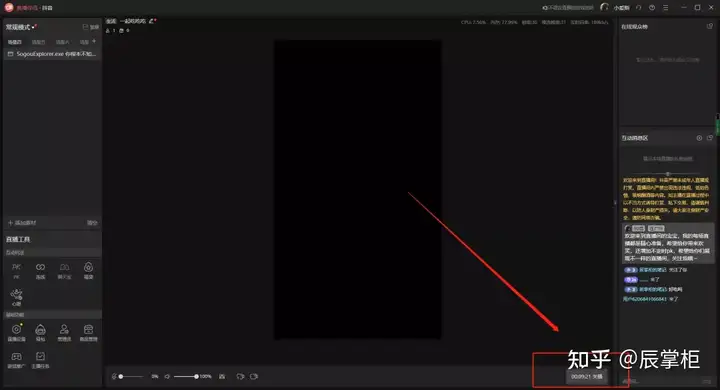
Task: Open the 连线 co-host link tool
Action: (40, 271)
